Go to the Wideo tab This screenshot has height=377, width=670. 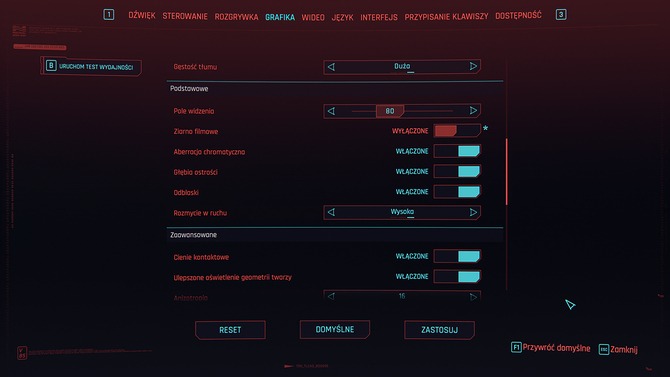[313, 18]
